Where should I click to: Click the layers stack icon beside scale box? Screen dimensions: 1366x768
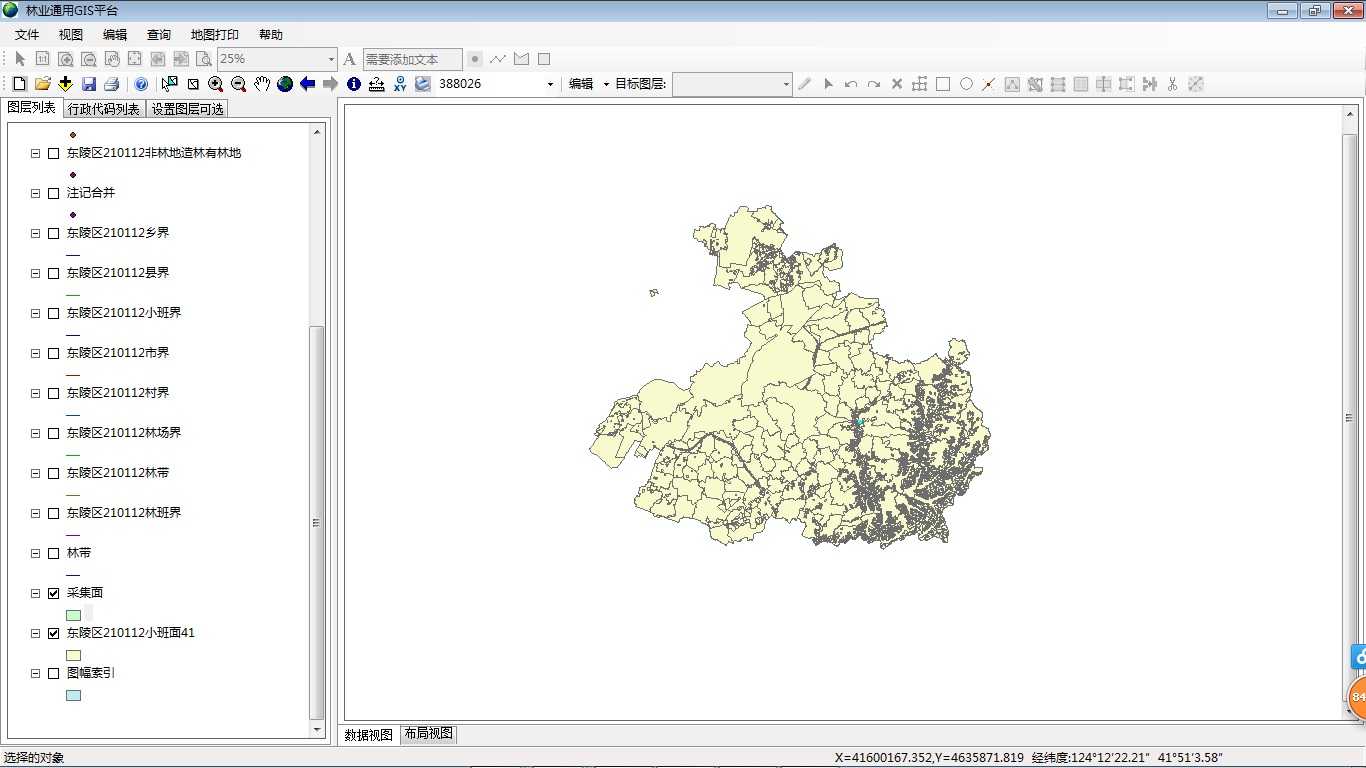(x=423, y=84)
